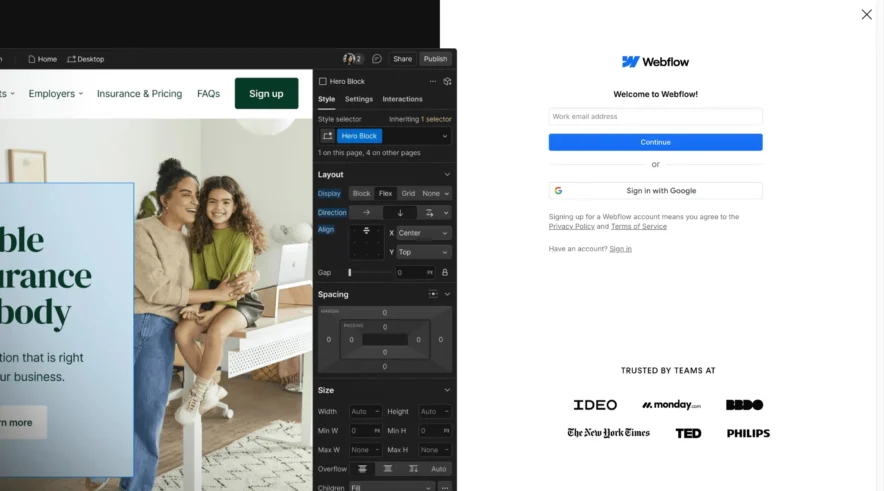Click the blue Continue button
Image resolution: width=884 pixels, height=491 pixels.
pyautogui.click(x=655, y=142)
